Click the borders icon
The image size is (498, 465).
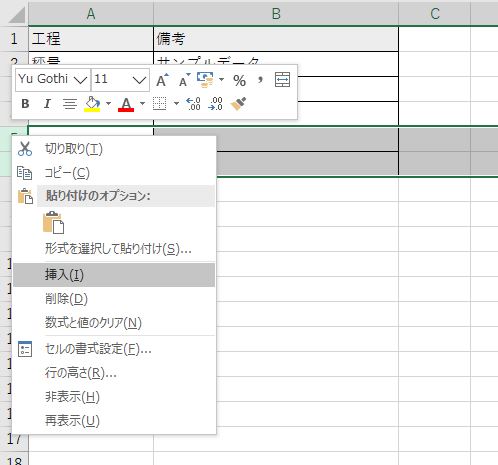coord(159,104)
